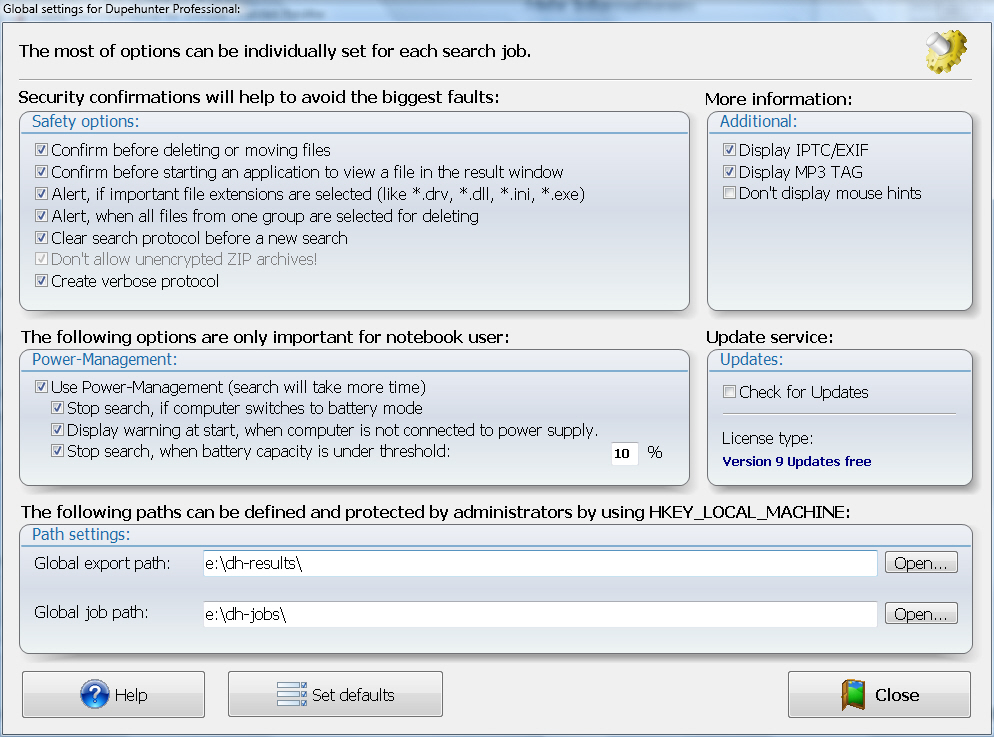994x737 pixels.
Task: Click the Updates group heading
Action: tap(752, 359)
